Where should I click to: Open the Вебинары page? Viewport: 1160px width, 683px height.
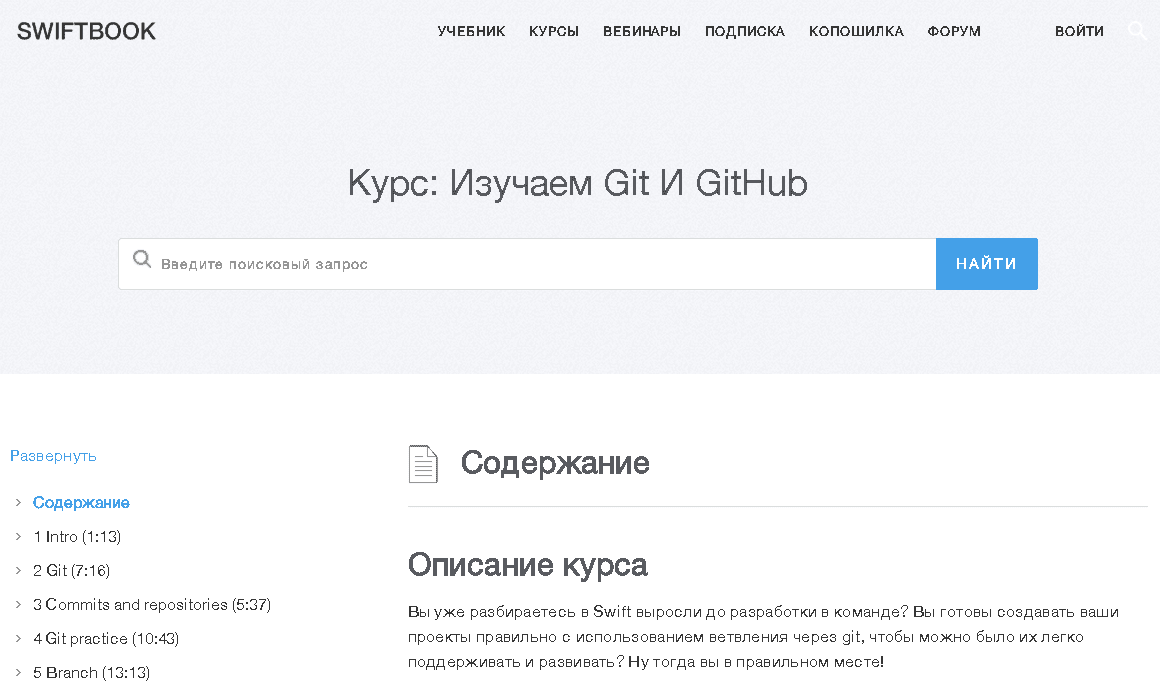point(641,31)
